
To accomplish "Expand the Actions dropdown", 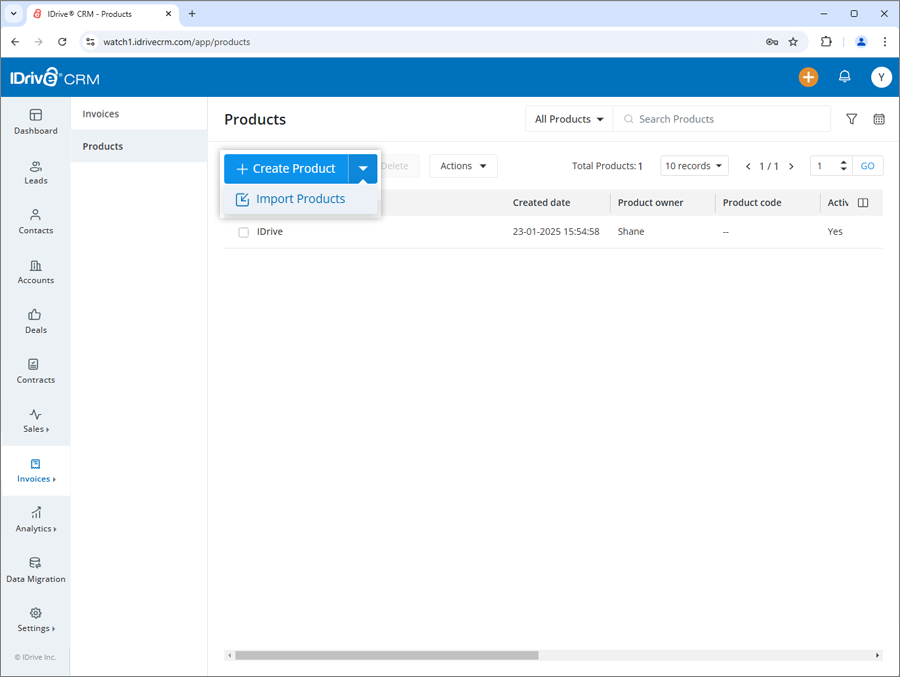I will click(463, 166).
